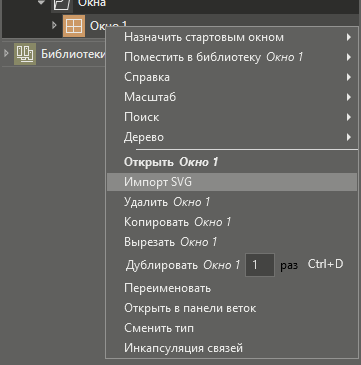Open the Поиск submenu
Image resolution: width=361 pixels, height=365 pixels.
(x=232, y=117)
